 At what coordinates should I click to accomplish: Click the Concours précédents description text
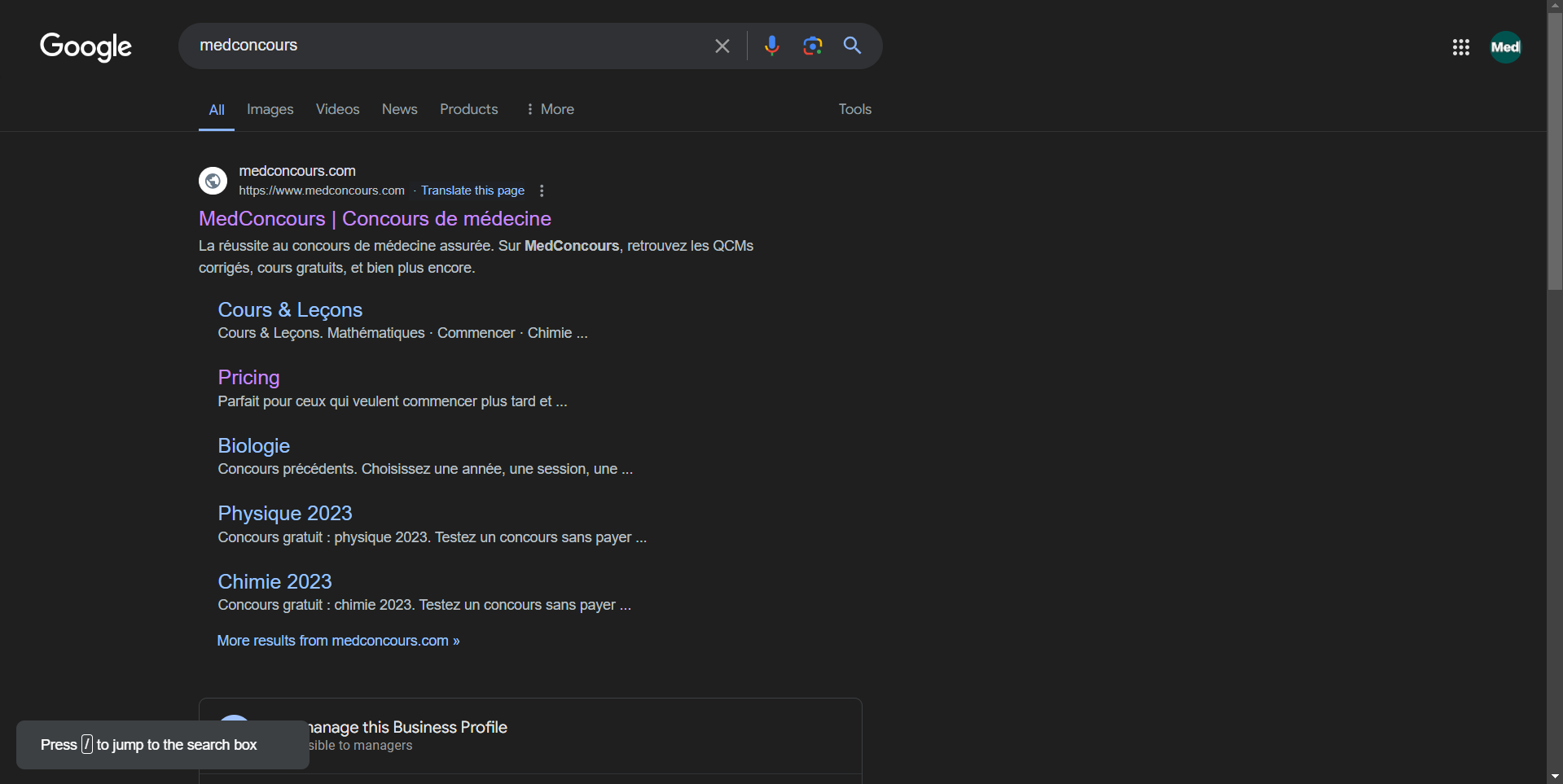pos(425,469)
